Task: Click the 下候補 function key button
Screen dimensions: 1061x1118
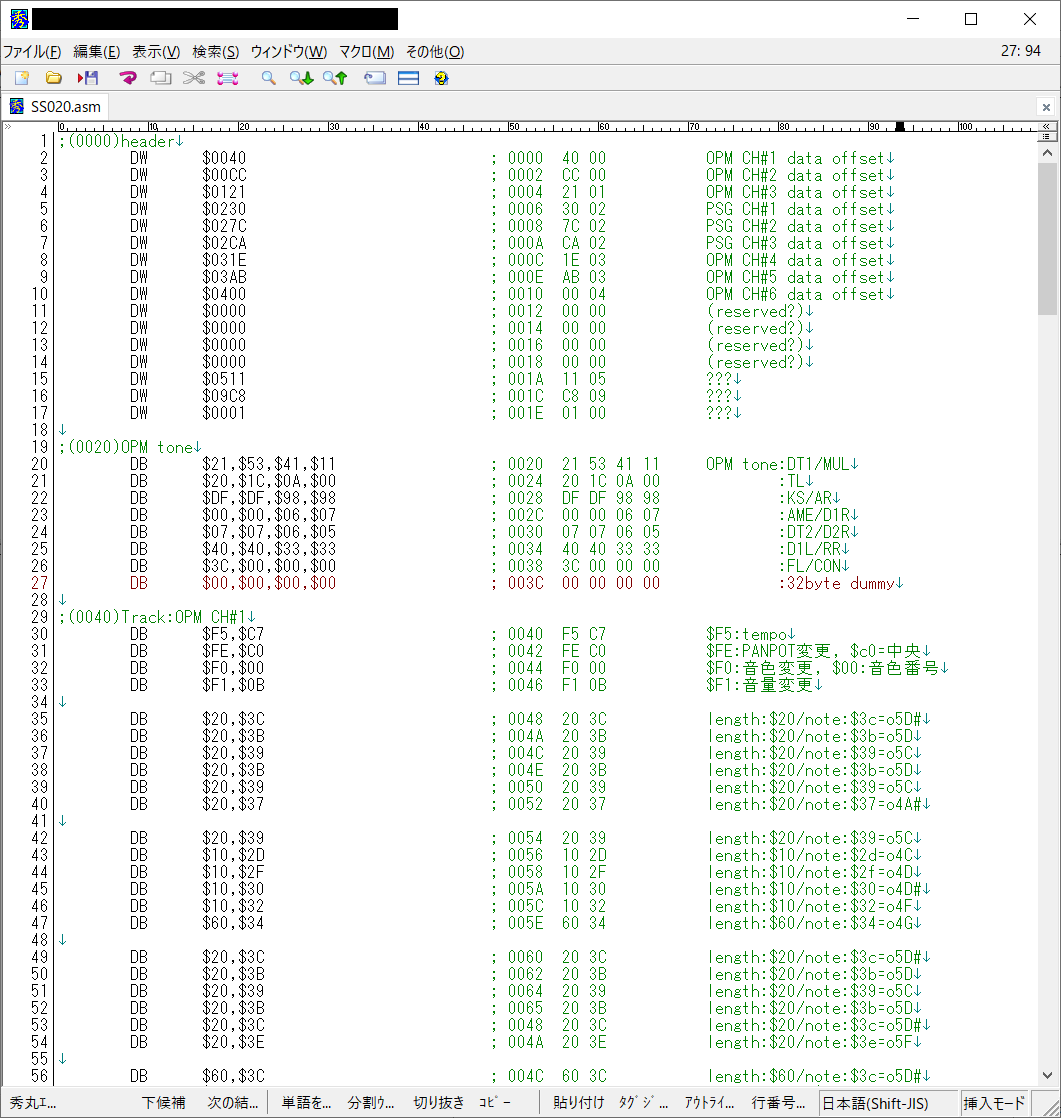Action: (x=164, y=1102)
